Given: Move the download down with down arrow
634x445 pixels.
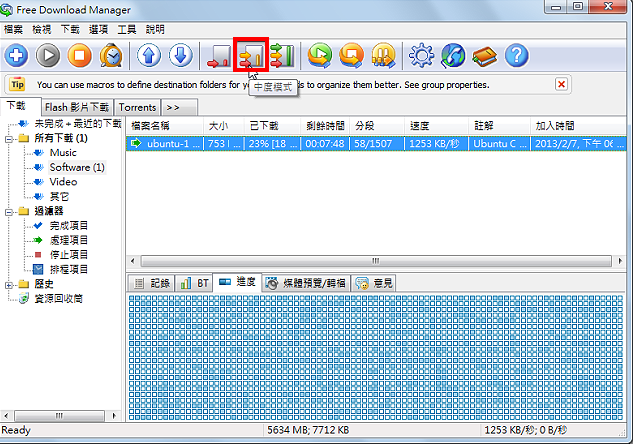Looking at the screenshot, I should [x=180, y=55].
